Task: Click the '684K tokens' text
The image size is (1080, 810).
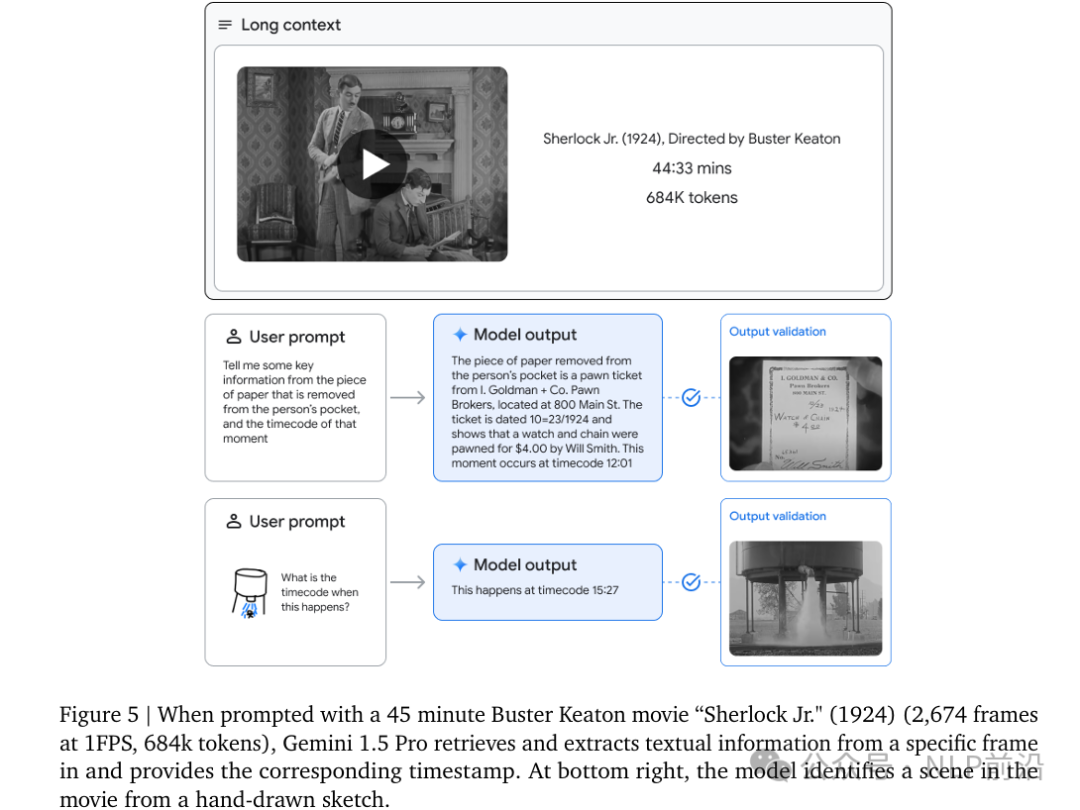Action: click(x=692, y=198)
